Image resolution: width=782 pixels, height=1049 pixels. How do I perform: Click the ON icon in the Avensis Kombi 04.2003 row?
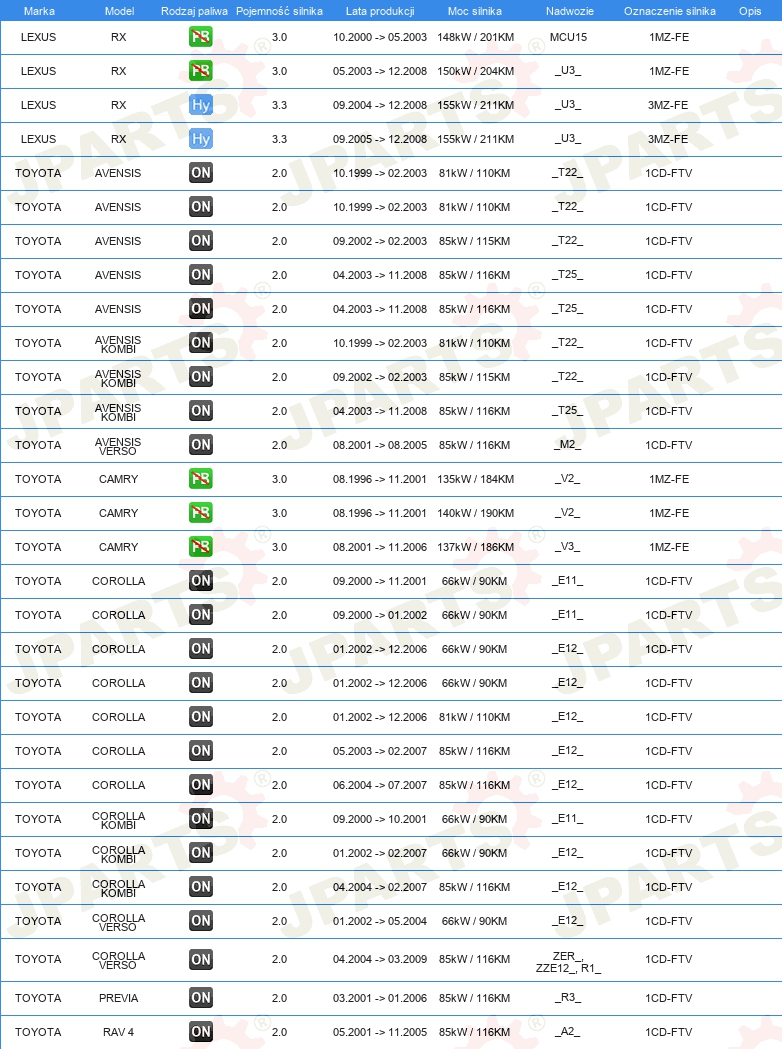[x=201, y=411]
